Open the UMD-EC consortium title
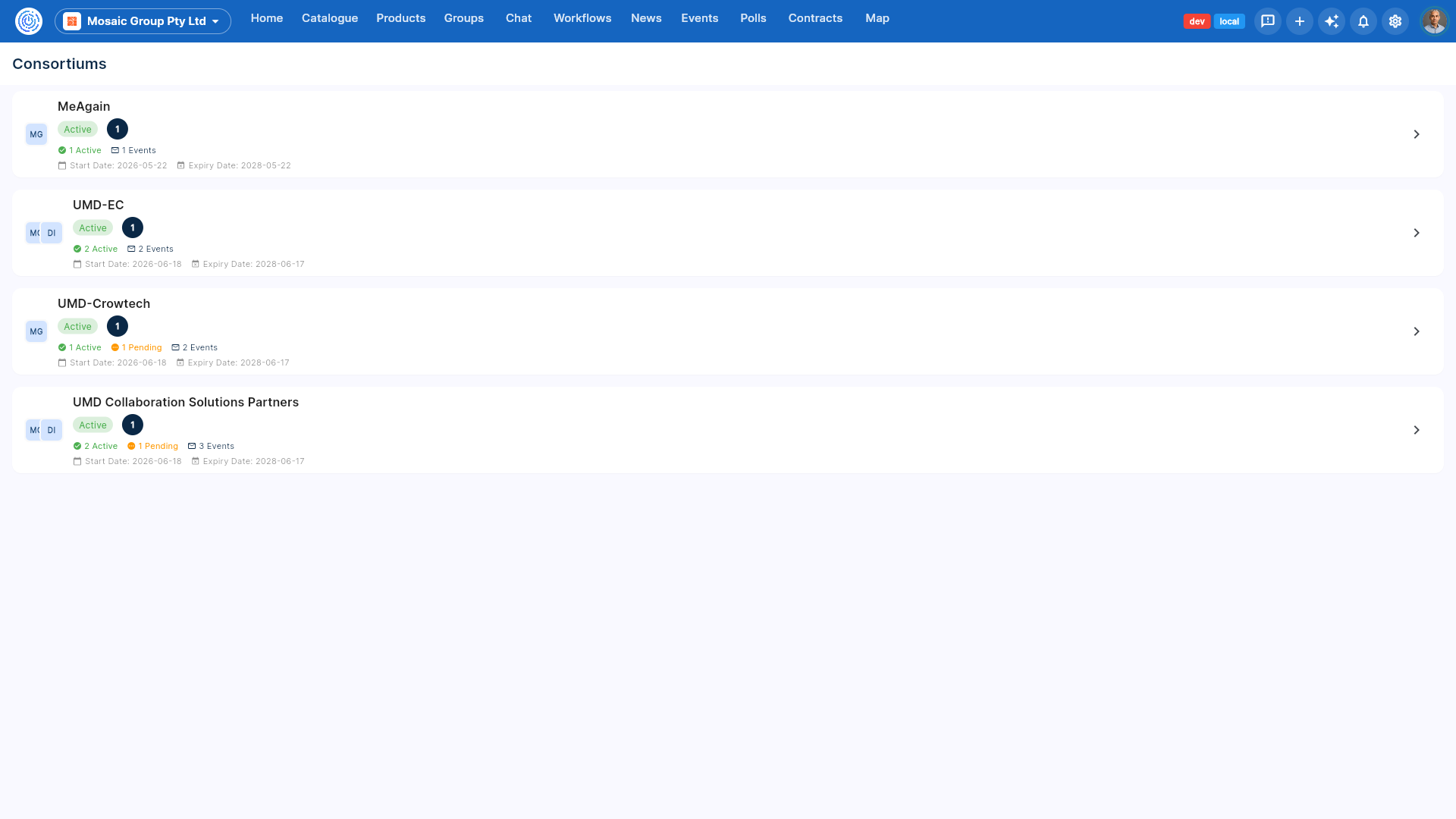The image size is (1456, 819). (x=99, y=205)
